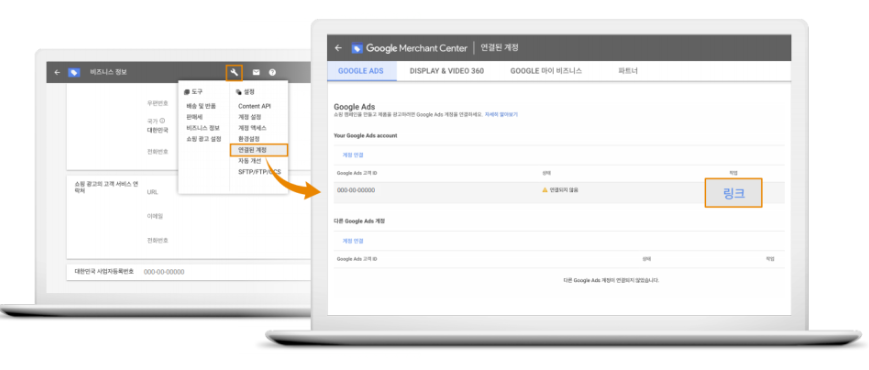Open the mail envelope icon in Business Info header
The height and width of the screenshot is (370, 869).
(256, 73)
